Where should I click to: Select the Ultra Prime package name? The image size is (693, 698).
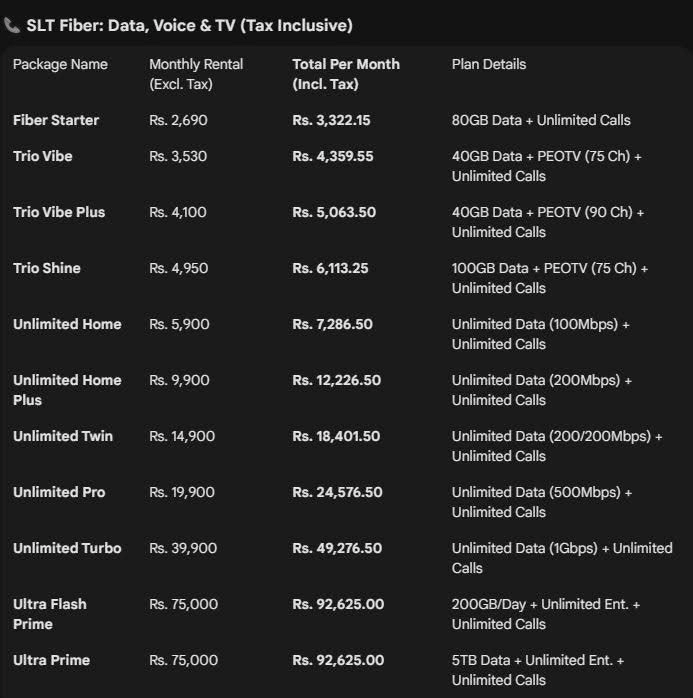[x=51, y=660]
